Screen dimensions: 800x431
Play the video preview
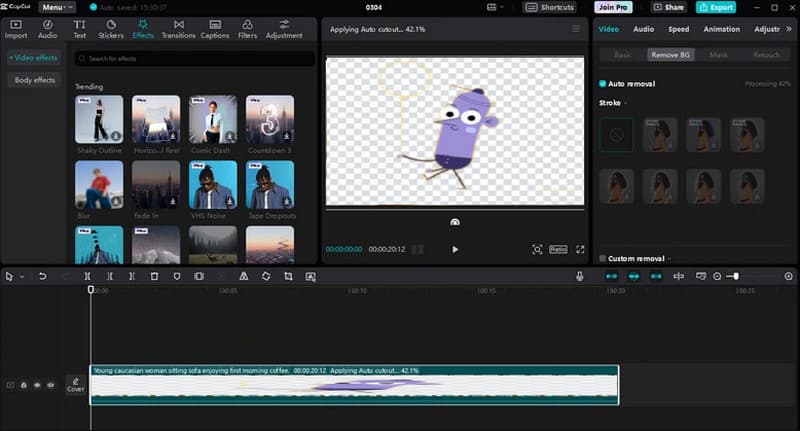(x=455, y=249)
